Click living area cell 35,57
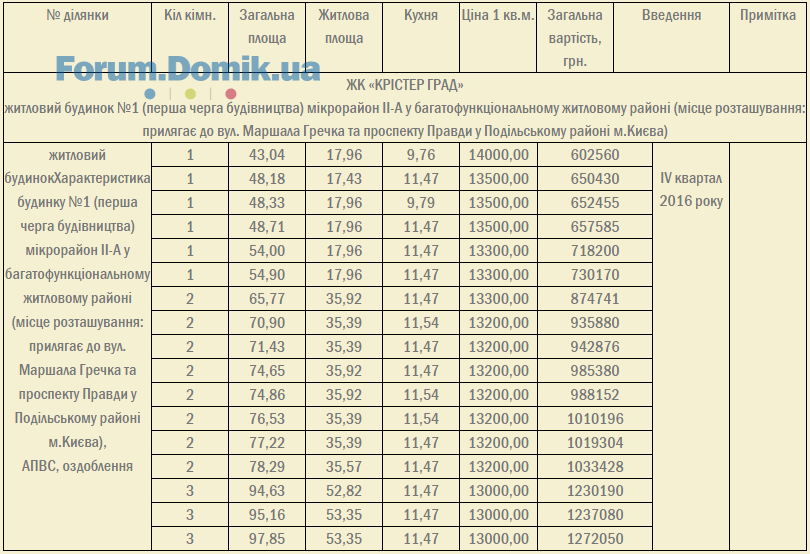The image size is (810, 554). click(344, 467)
